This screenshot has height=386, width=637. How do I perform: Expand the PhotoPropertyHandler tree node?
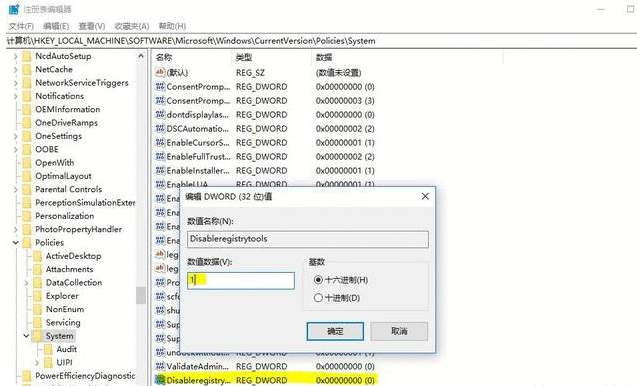coord(15,229)
